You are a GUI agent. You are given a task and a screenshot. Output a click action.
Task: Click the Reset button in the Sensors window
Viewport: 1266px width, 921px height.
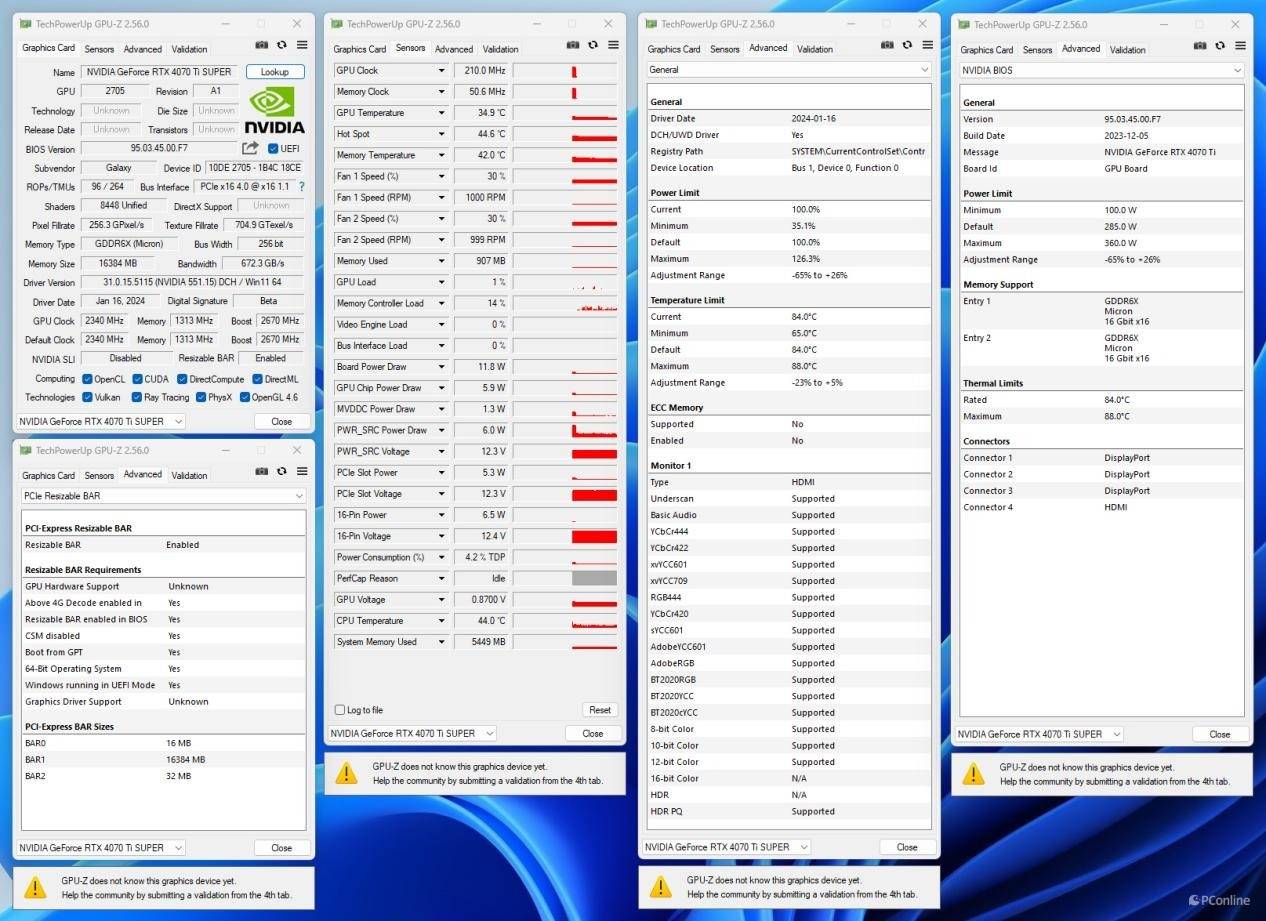(599, 710)
